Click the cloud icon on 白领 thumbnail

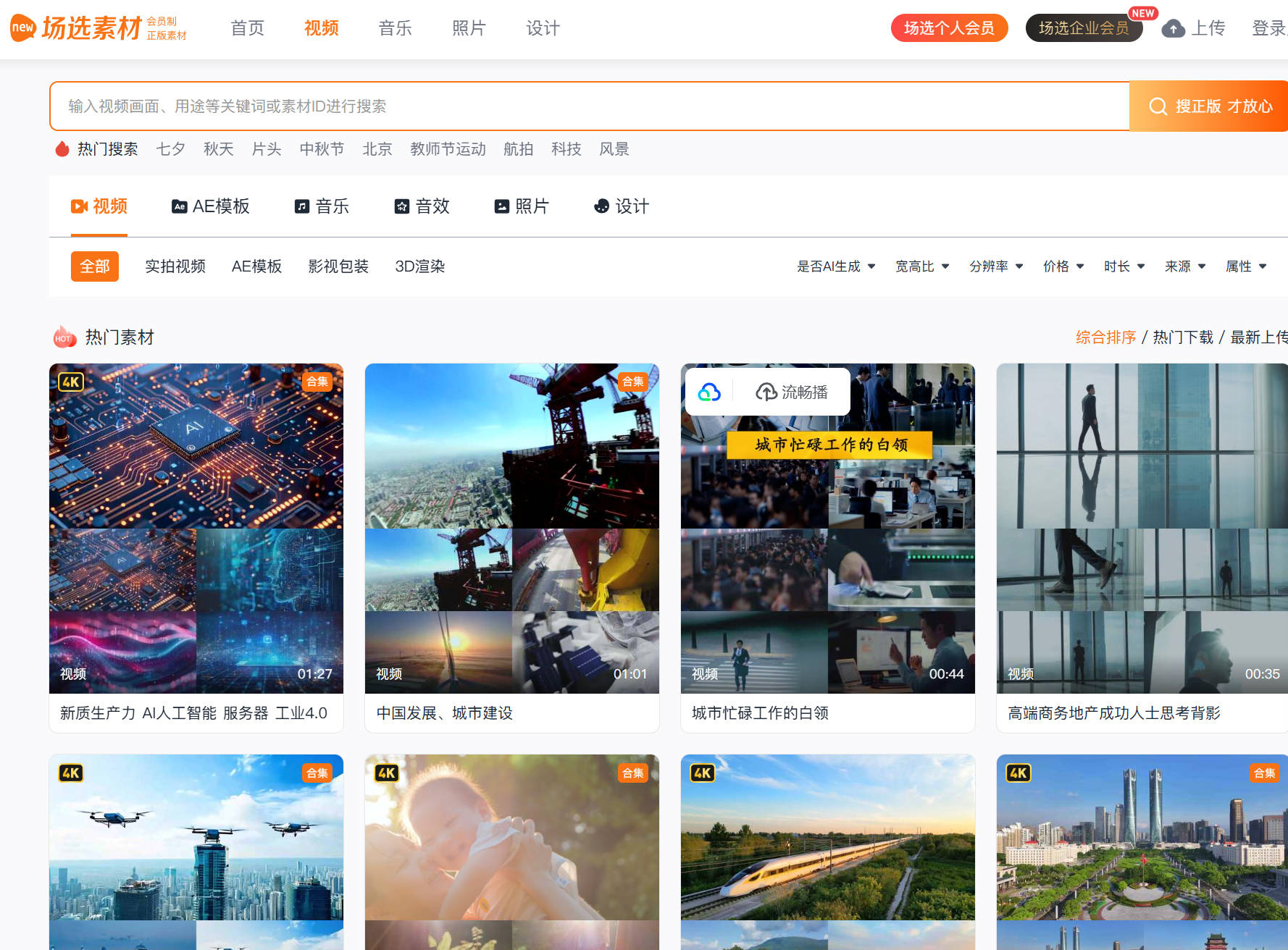pos(709,392)
